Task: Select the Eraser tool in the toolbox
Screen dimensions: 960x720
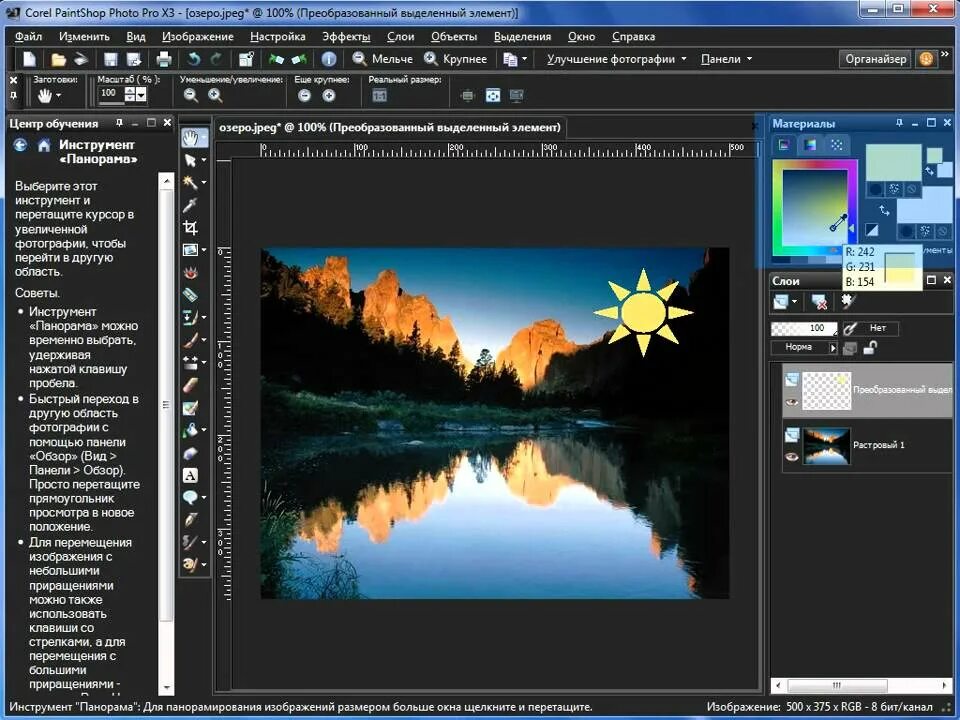Action: click(190, 385)
